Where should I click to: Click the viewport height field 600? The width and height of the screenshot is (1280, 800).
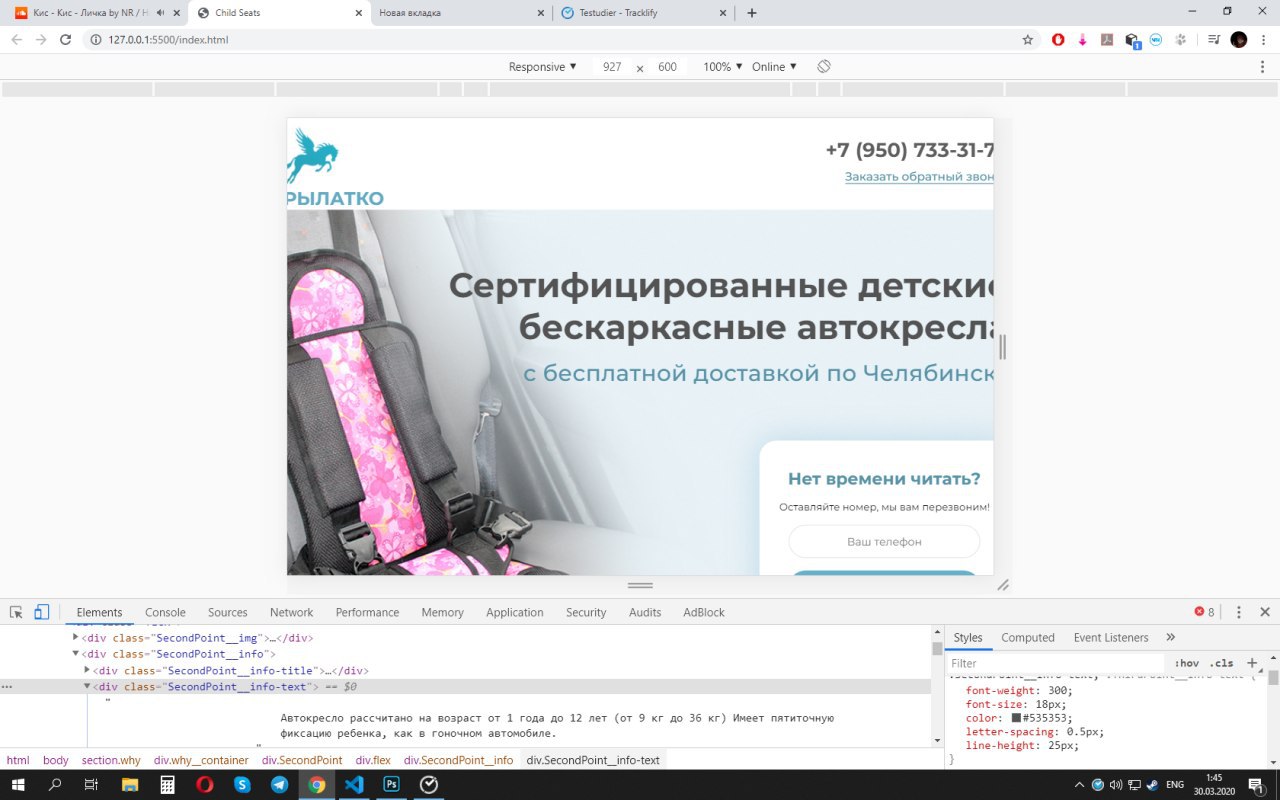[667, 66]
